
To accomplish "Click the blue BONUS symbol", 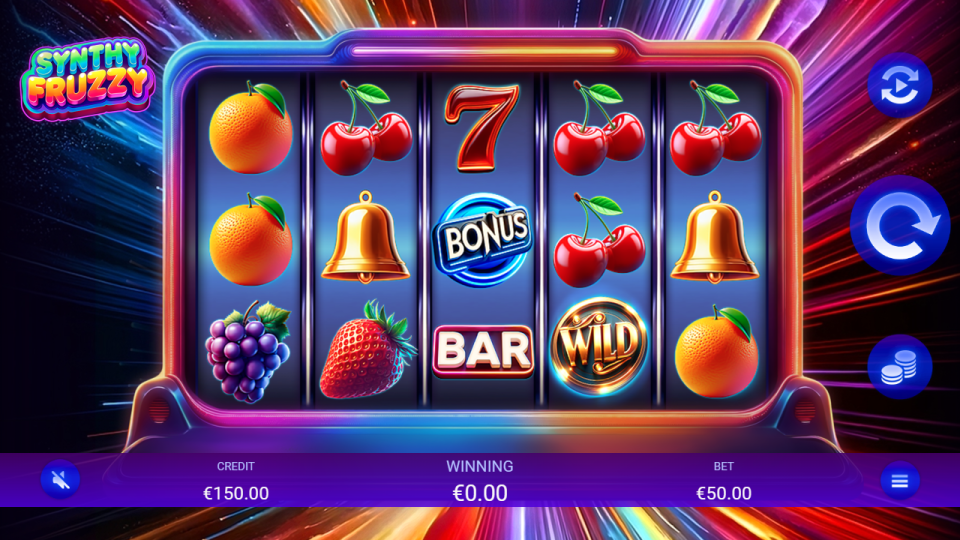I will coord(482,239).
